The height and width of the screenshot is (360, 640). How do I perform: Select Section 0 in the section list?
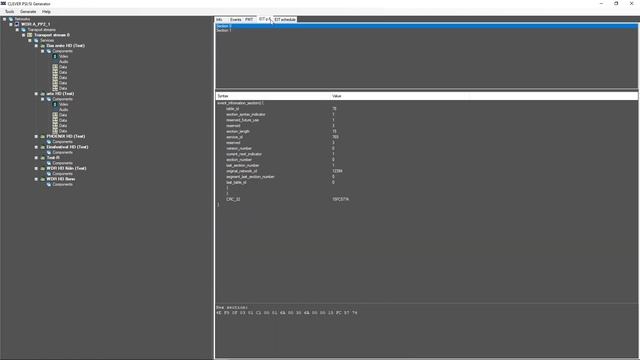click(426, 26)
